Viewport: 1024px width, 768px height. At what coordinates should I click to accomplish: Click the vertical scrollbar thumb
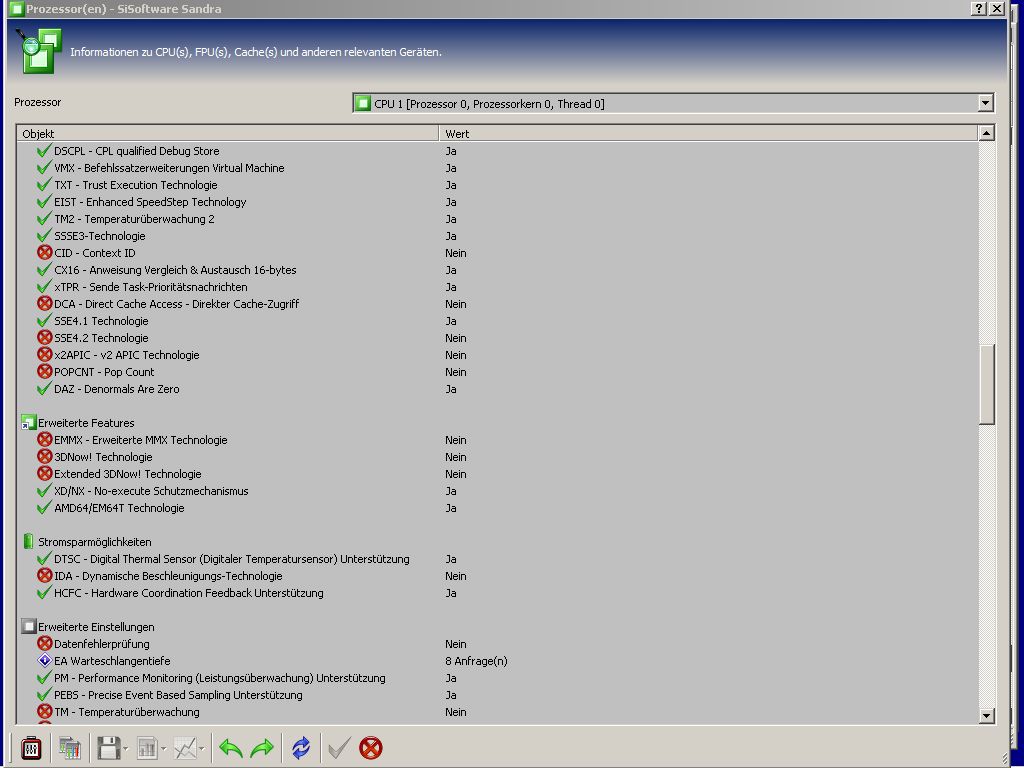point(986,385)
